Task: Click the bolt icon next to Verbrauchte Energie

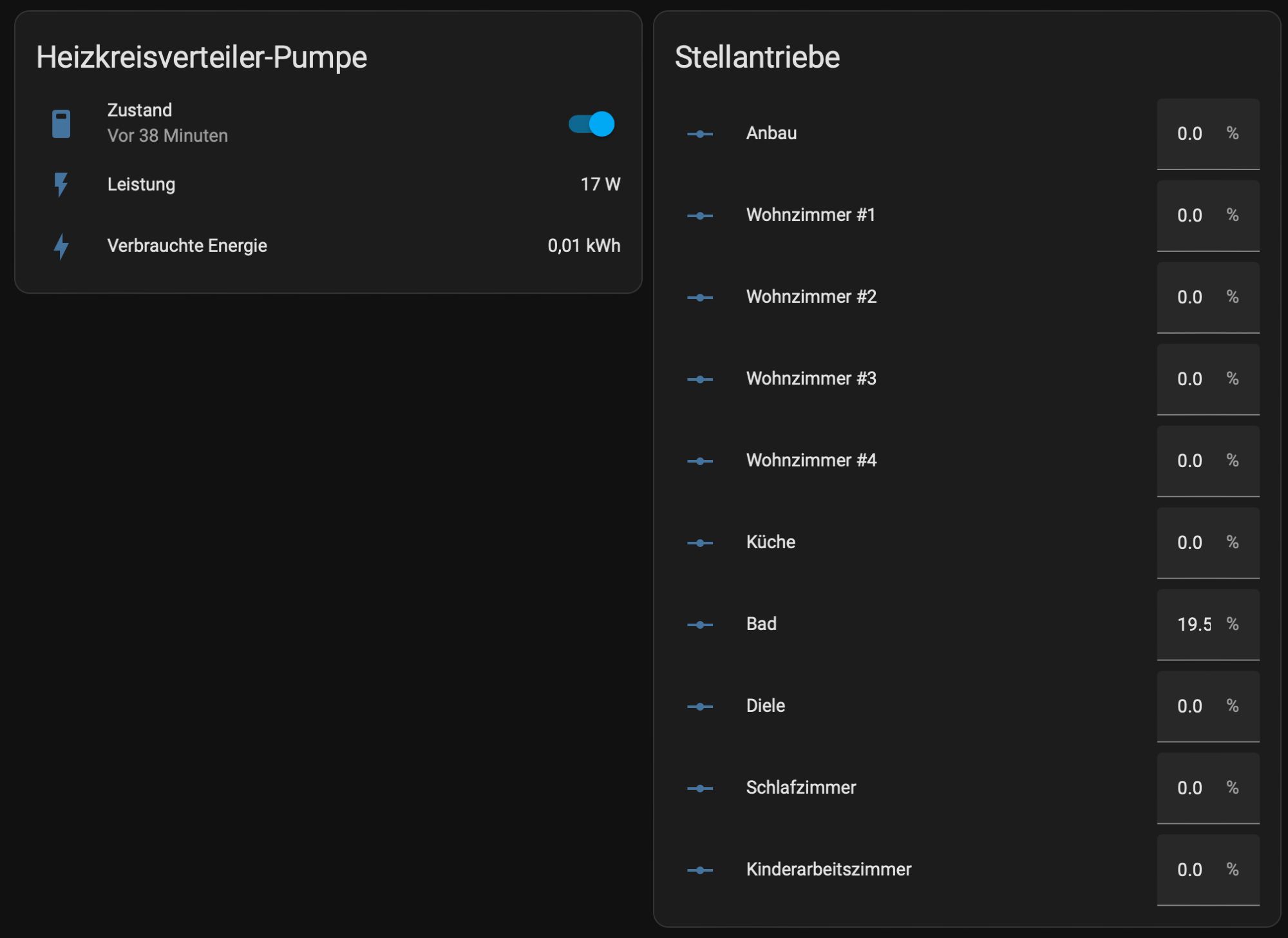Action: tap(61, 246)
